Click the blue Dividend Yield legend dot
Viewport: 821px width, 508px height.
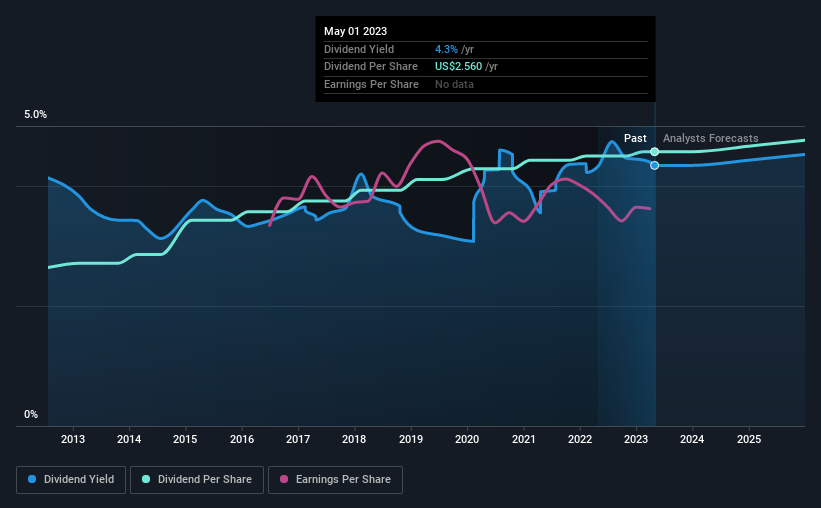tap(32, 479)
